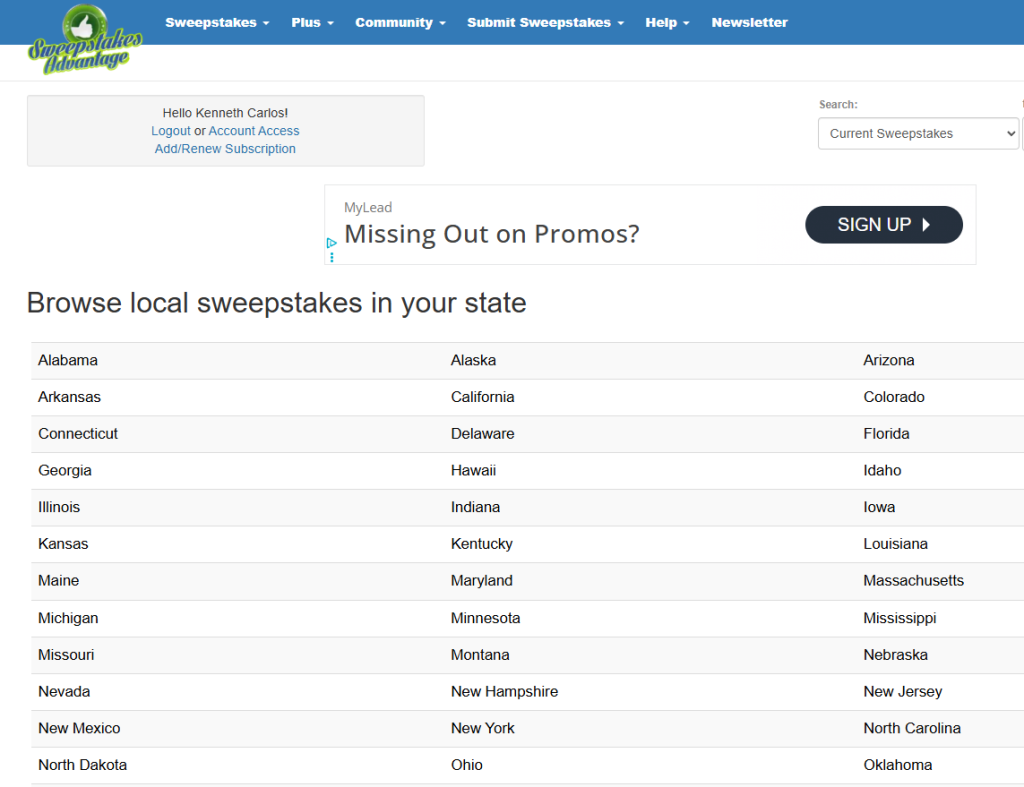The height and width of the screenshot is (787, 1024).
Task: Select Florida from the state list
Action: click(x=886, y=434)
